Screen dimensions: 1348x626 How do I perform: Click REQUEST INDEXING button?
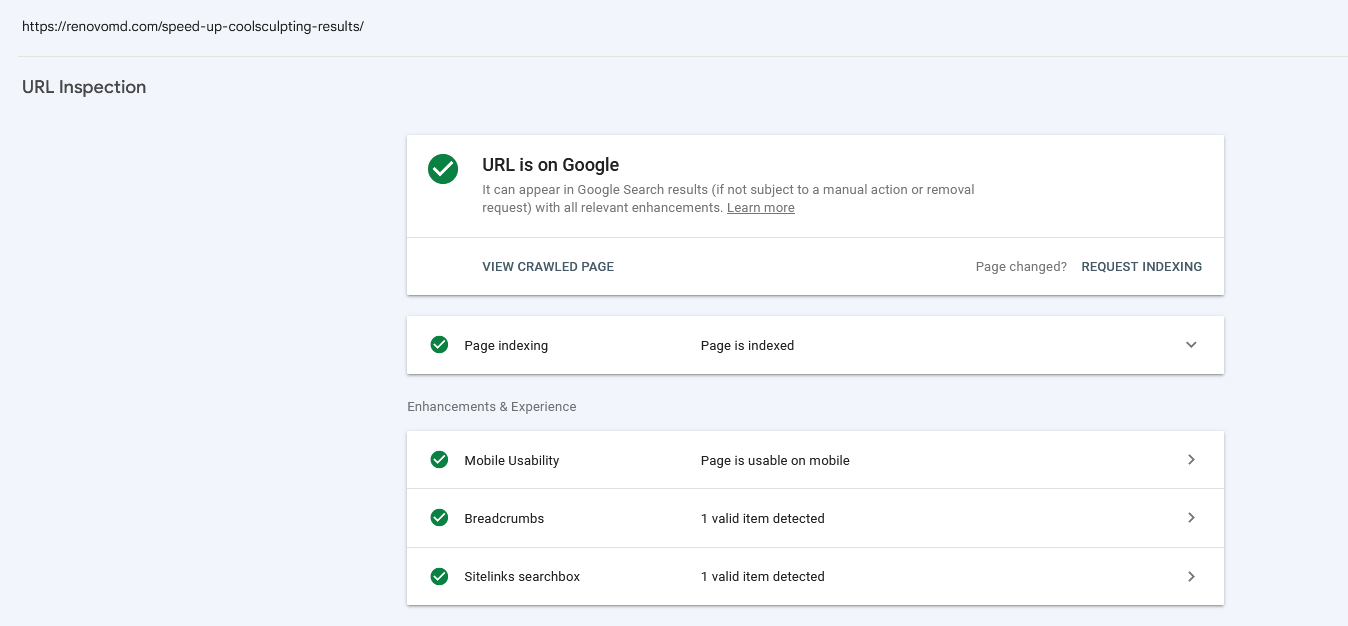click(x=1142, y=267)
